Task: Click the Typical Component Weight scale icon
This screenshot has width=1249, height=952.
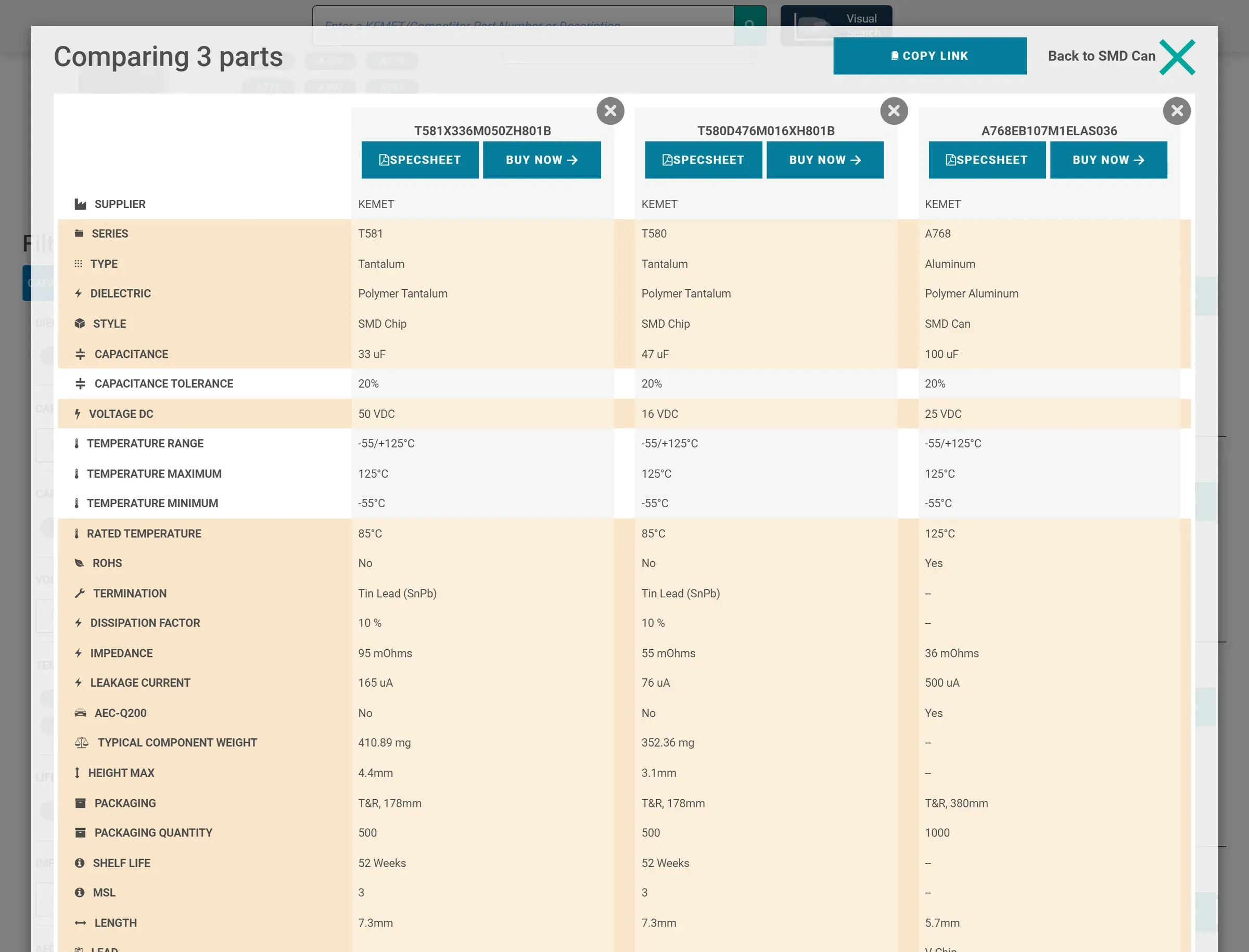Action: click(x=82, y=742)
